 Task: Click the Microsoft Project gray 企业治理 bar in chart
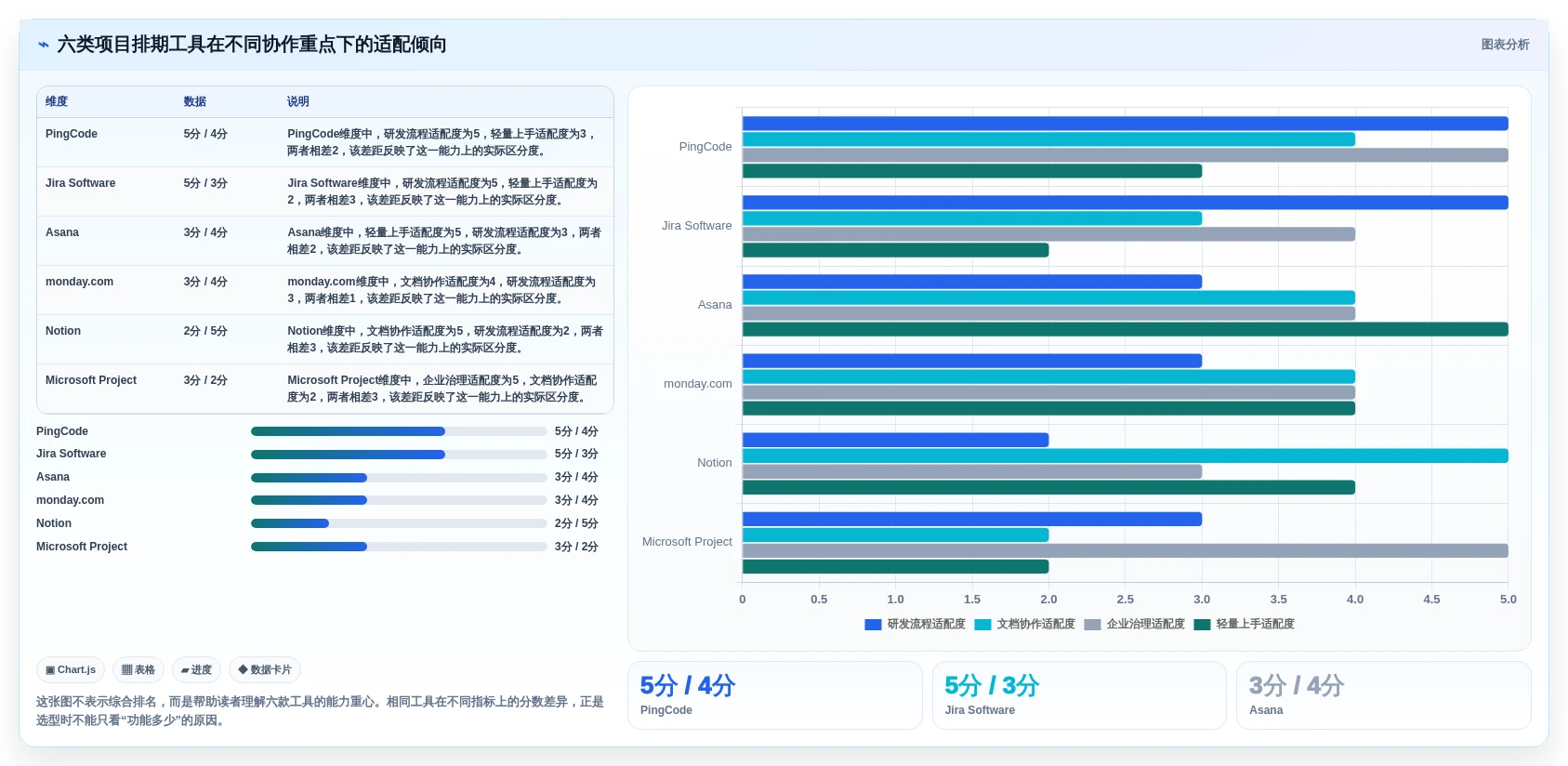coord(1125,550)
